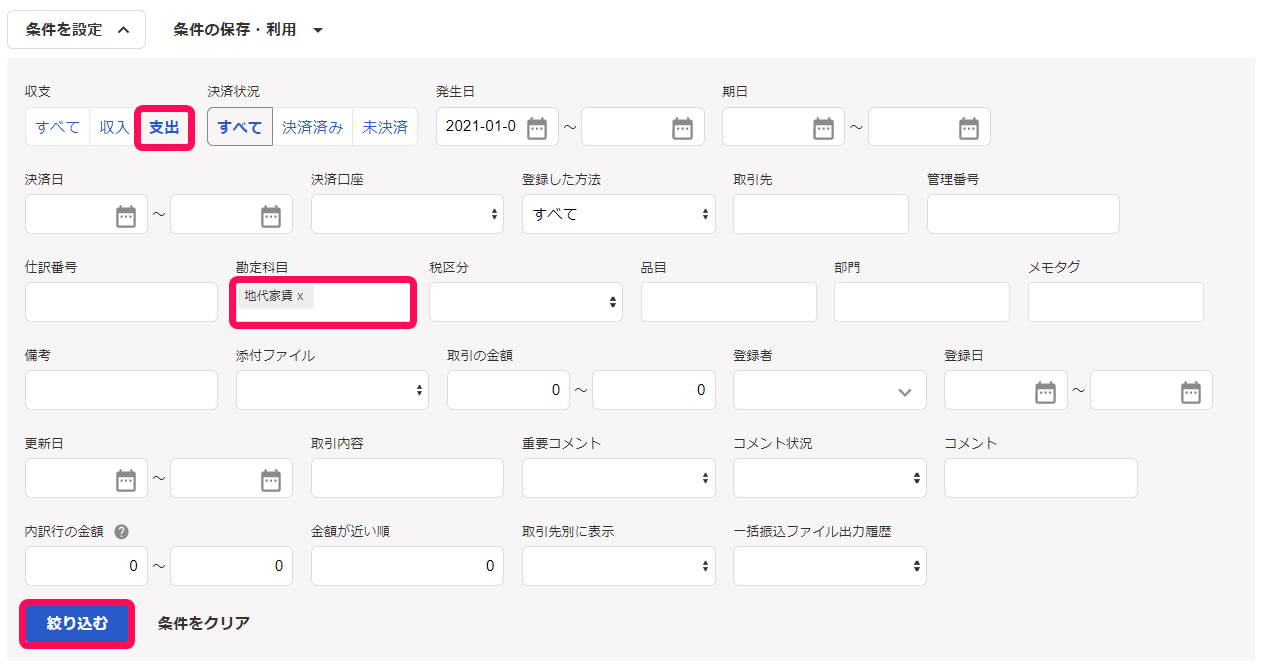The height and width of the screenshot is (665, 1261).
Task: Open calendar for 発生日 end date
Action: click(682, 127)
